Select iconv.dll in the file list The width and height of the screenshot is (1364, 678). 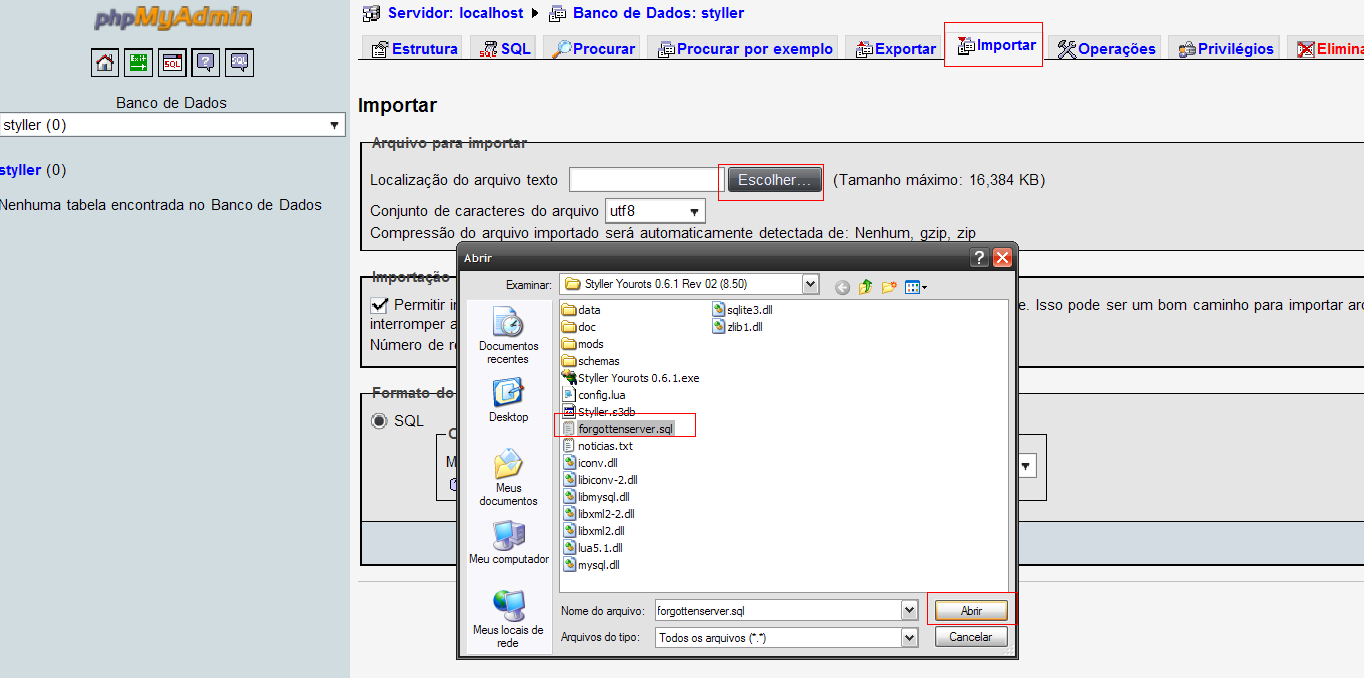click(590, 463)
